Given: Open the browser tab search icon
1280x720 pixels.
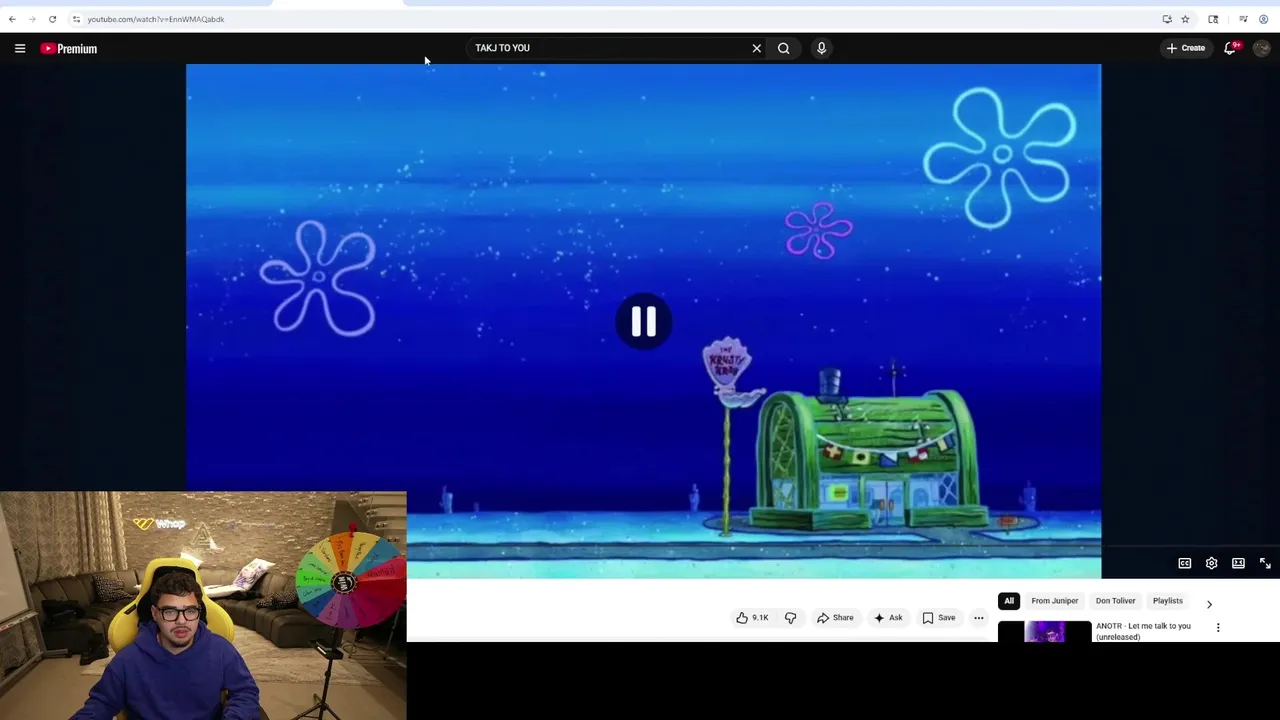Looking at the screenshot, I should coord(1213,19).
